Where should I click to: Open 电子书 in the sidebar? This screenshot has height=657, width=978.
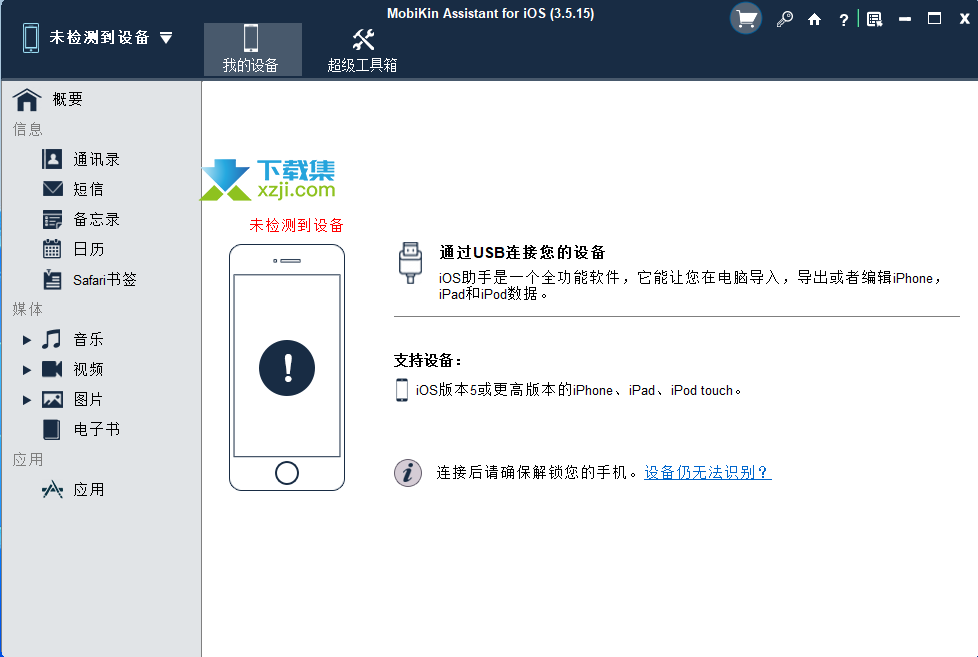96,429
